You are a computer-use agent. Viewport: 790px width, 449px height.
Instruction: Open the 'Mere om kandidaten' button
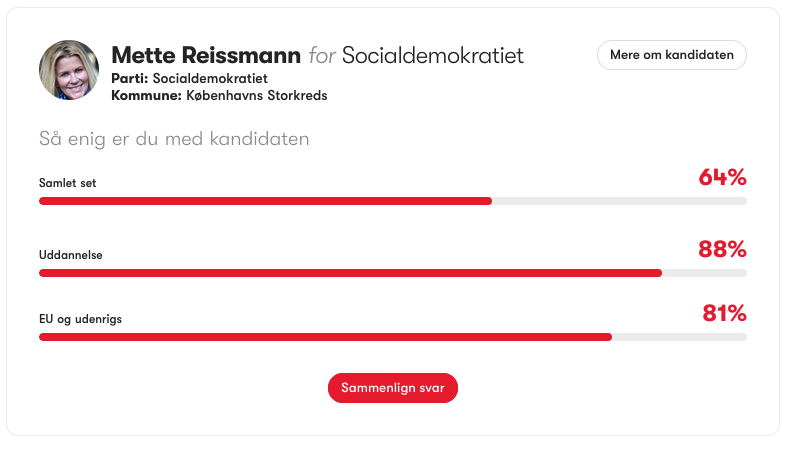click(672, 55)
